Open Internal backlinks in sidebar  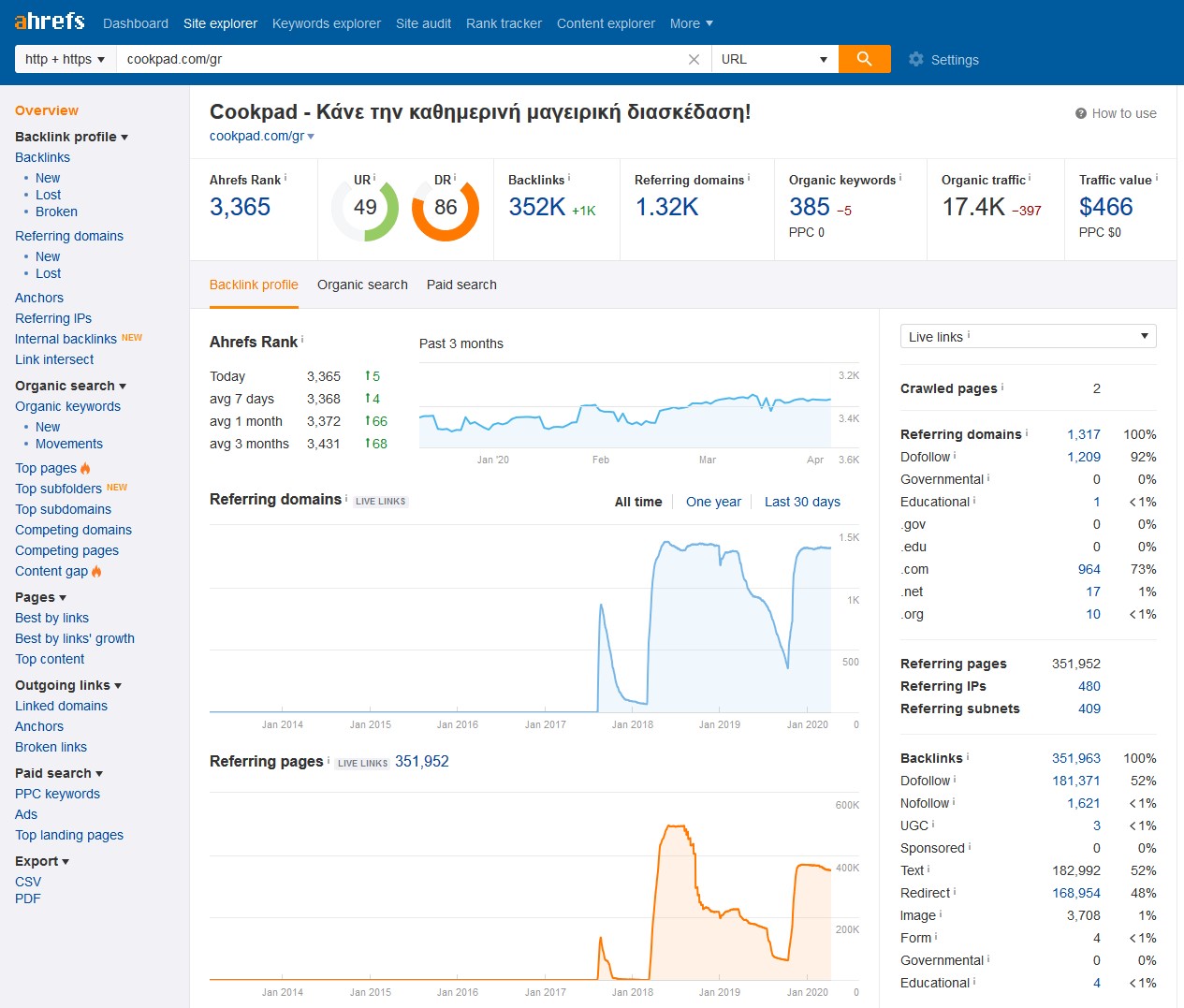pyautogui.click(x=66, y=339)
